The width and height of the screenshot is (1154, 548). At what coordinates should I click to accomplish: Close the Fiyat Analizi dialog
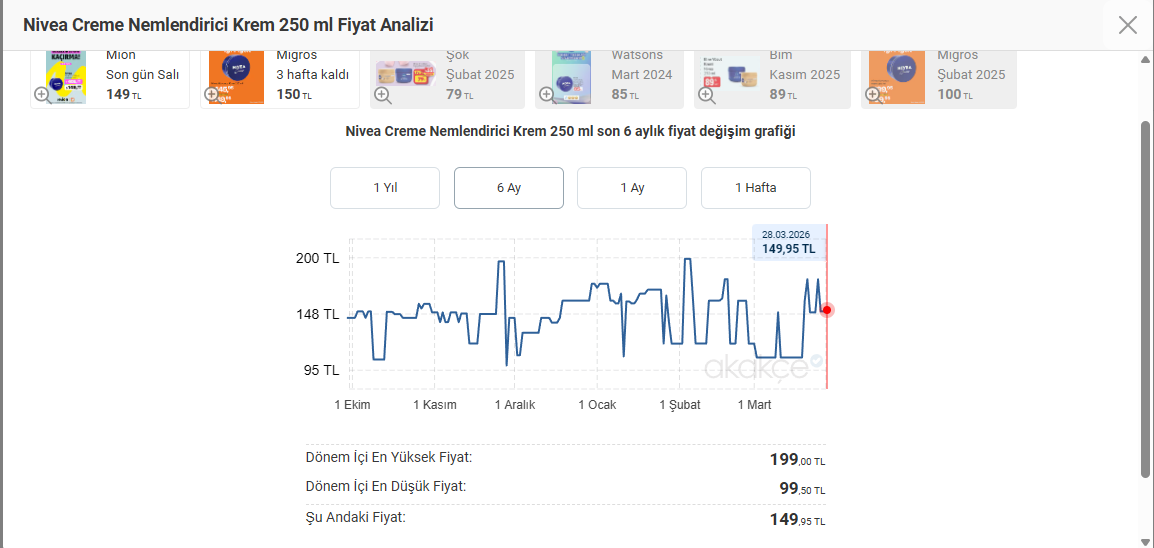[1128, 25]
